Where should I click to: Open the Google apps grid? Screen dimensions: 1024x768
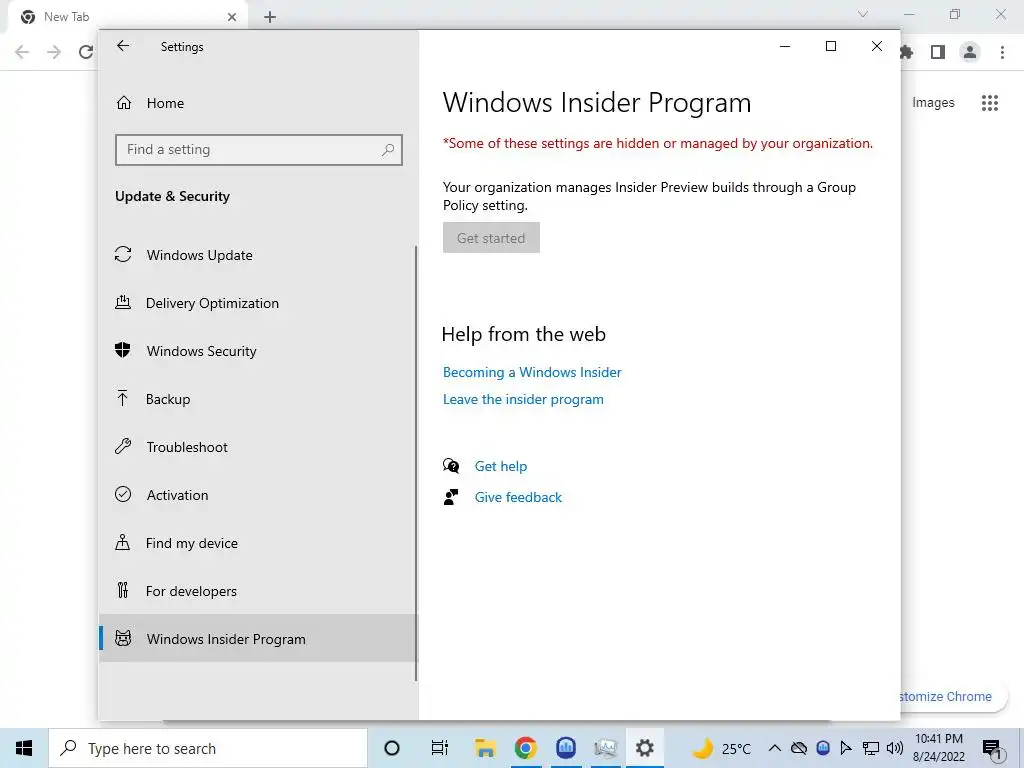[x=990, y=103]
